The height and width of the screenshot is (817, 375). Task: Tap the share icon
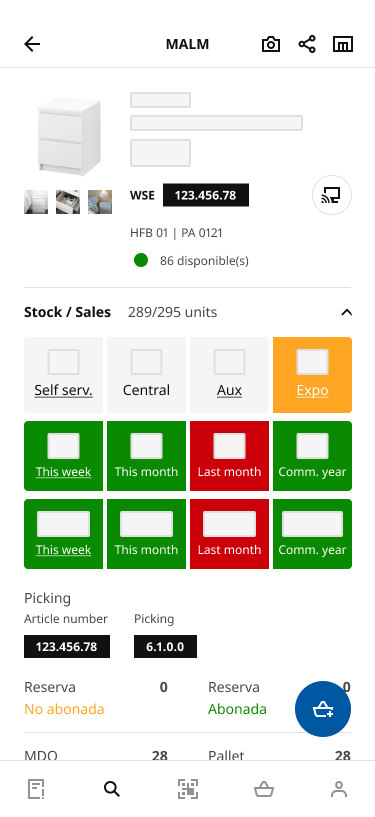pyautogui.click(x=307, y=44)
